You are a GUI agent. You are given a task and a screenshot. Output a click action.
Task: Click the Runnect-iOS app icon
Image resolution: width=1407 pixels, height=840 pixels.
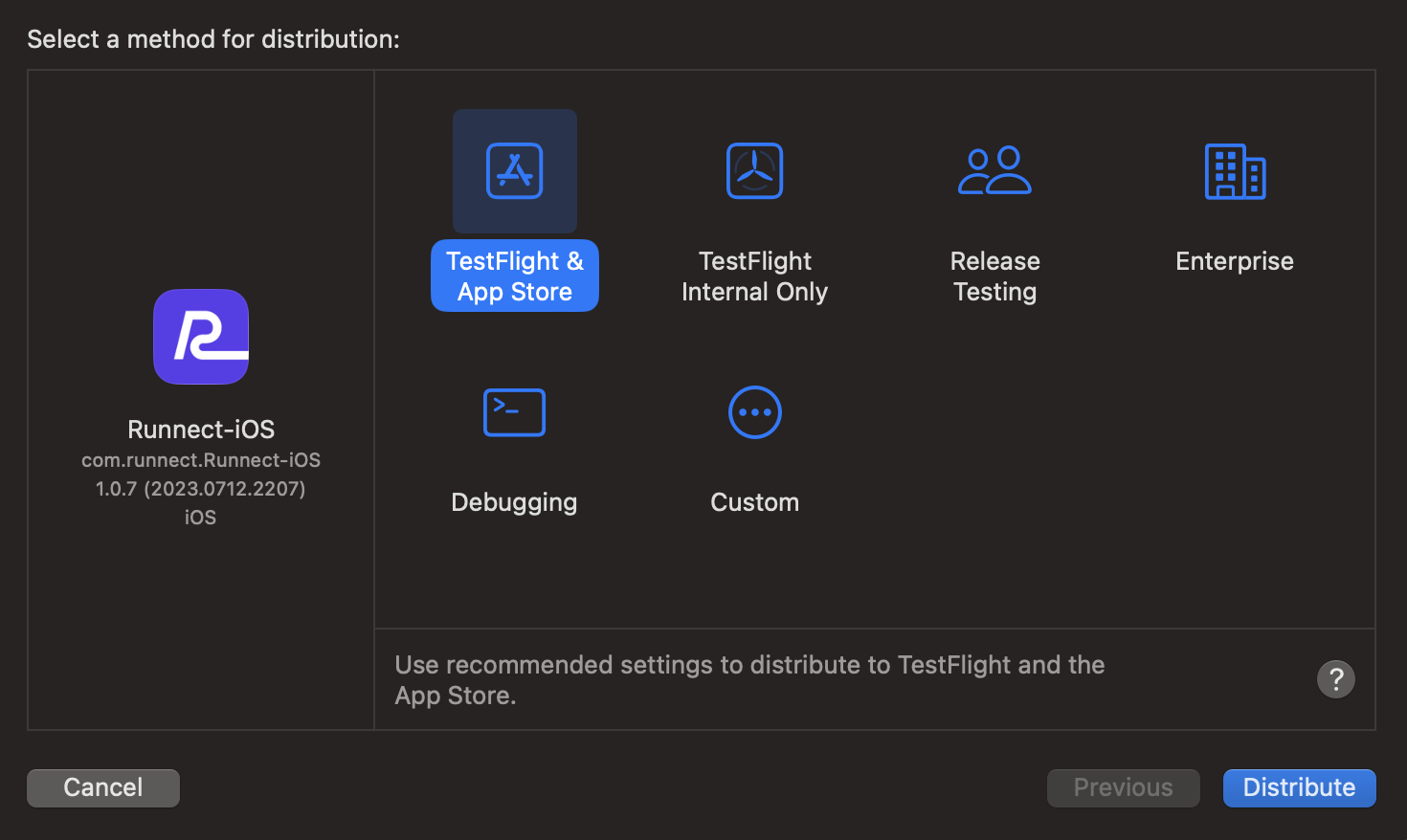click(x=201, y=337)
